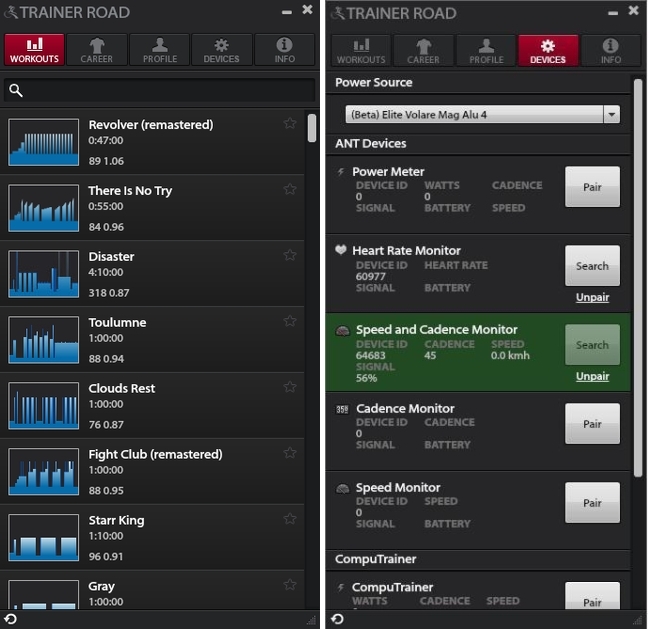Viewport: 649px width, 629px height.
Task: Select active Devices tab in right window
Action: point(548,51)
